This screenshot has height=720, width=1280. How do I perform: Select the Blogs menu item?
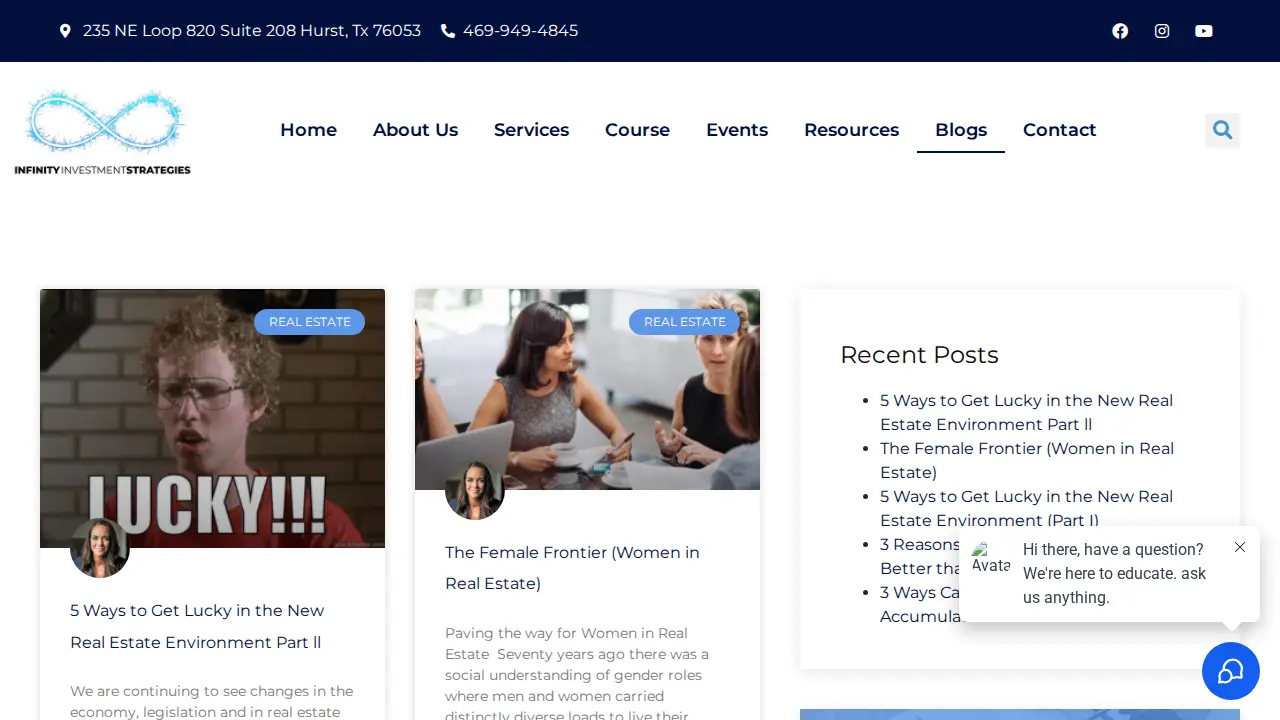(961, 130)
